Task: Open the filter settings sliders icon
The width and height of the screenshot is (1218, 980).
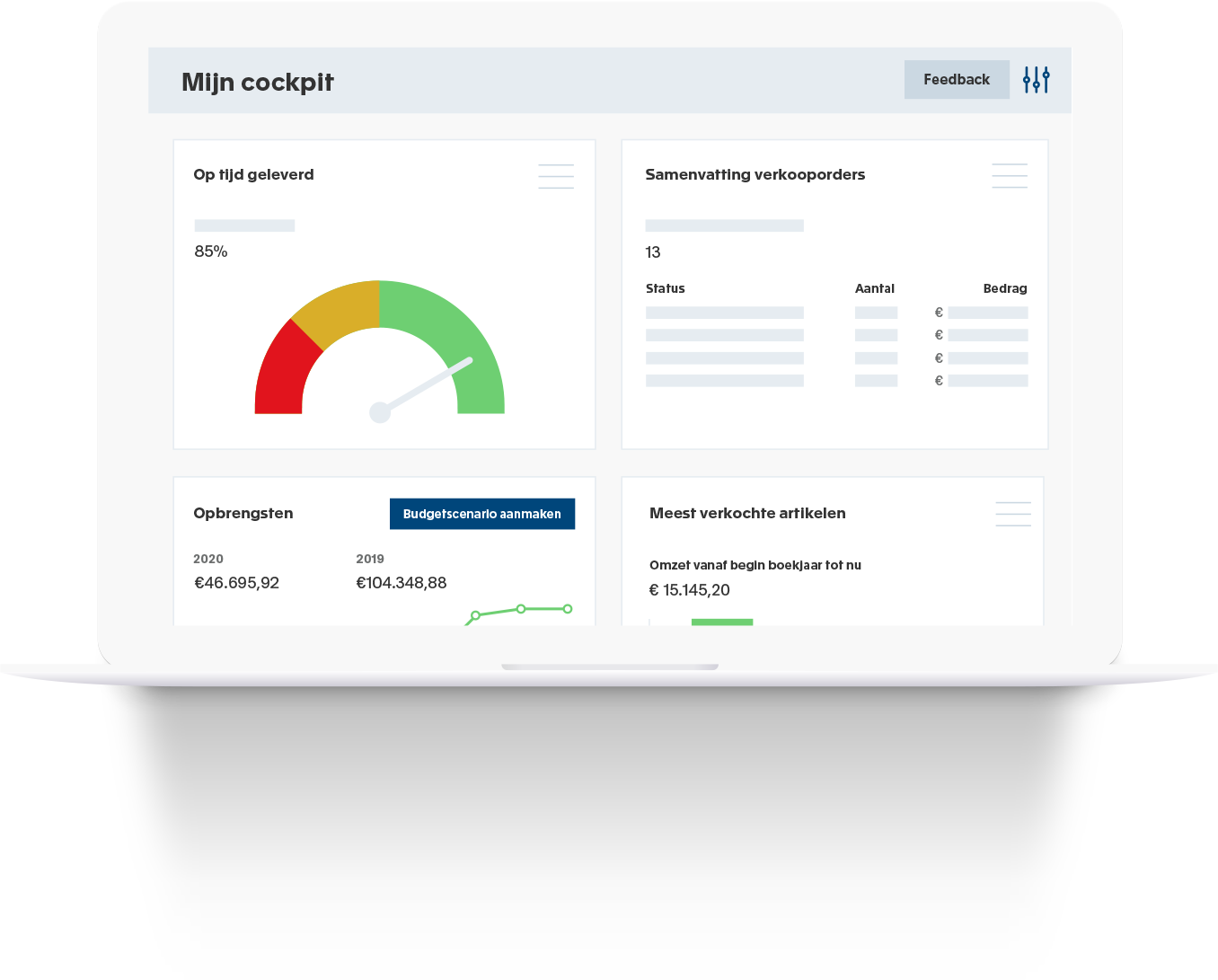Action: pyautogui.click(x=1035, y=79)
